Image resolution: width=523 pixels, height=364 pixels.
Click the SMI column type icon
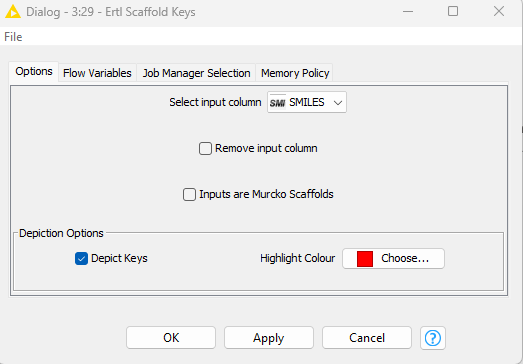pos(278,102)
